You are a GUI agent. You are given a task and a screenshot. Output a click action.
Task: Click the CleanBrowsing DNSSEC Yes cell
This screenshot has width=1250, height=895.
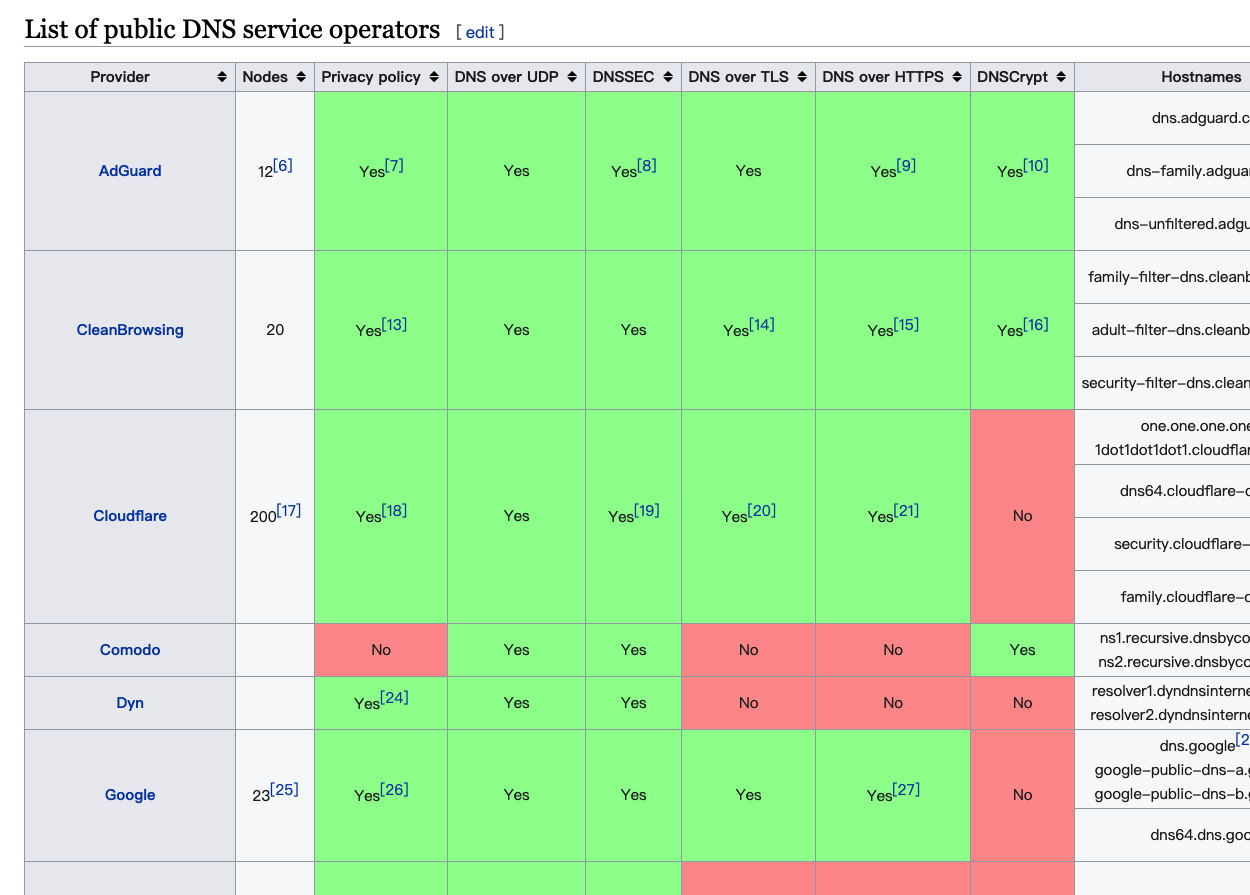click(x=633, y=330)
